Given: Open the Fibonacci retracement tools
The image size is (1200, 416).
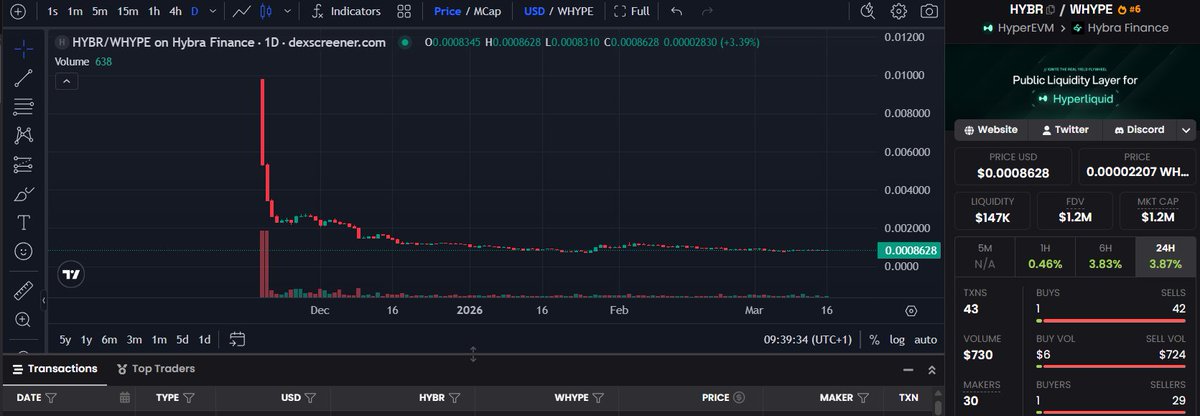Looking at the screenshot, I should click(x=23, y=105).
